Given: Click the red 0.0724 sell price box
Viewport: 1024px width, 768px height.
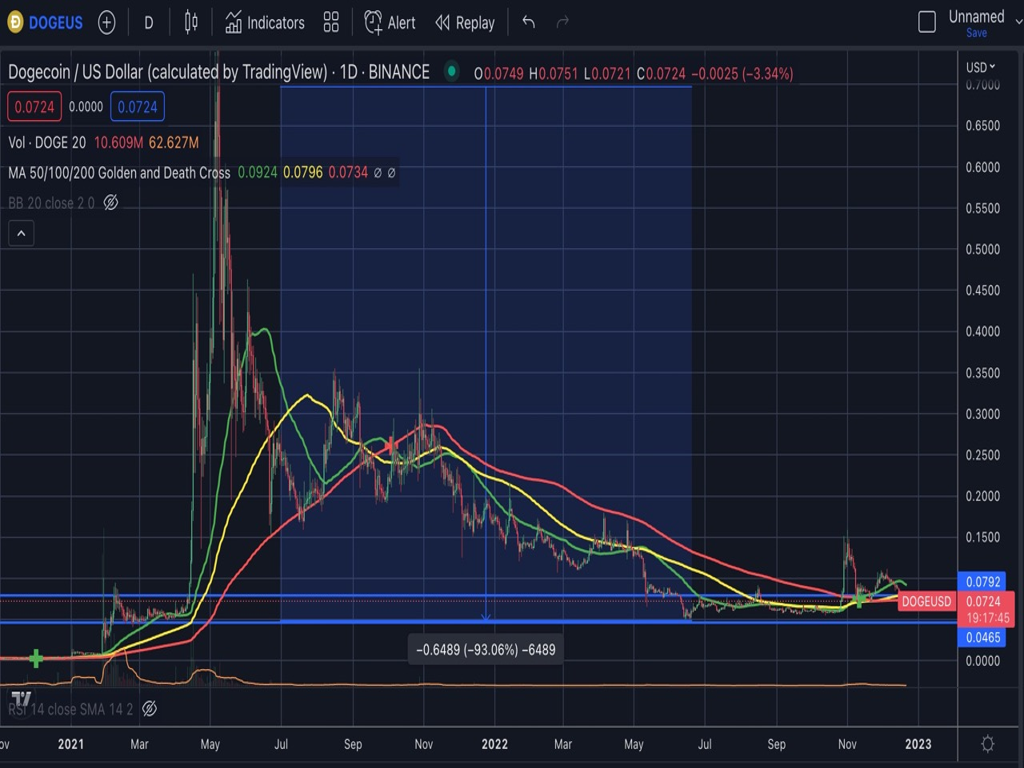Looking at the screenshot, I should (35, 106).
